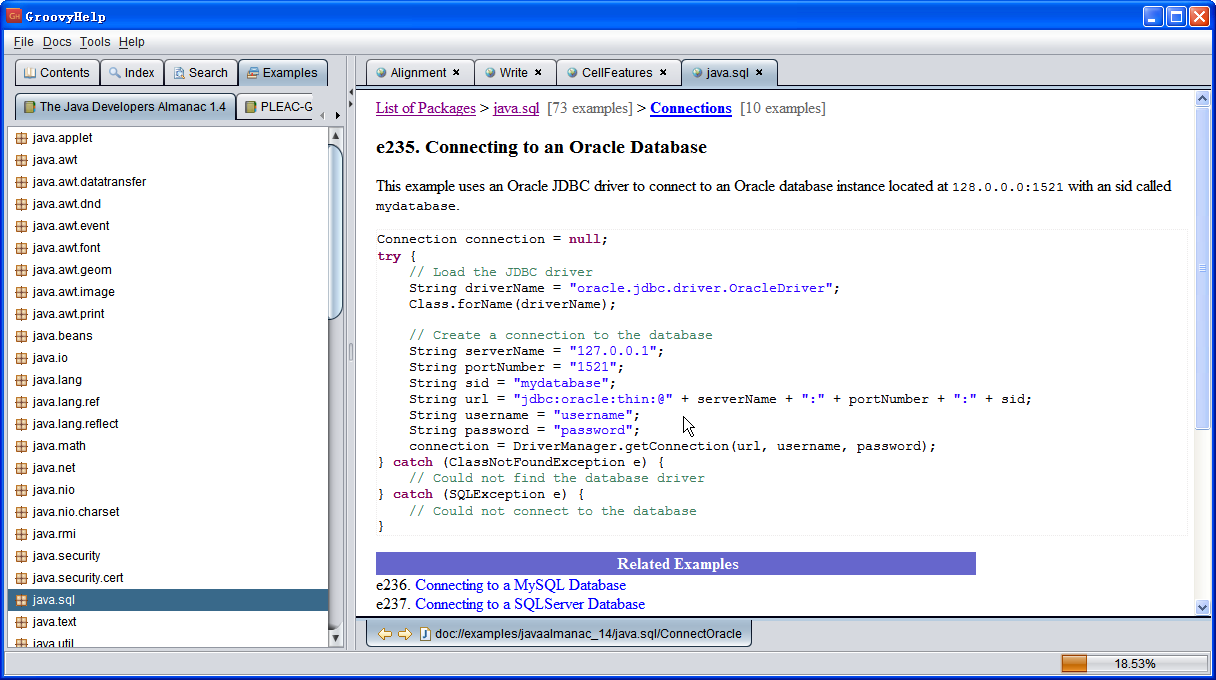Click content pane scrollbar up arrow

[1202, 98]
